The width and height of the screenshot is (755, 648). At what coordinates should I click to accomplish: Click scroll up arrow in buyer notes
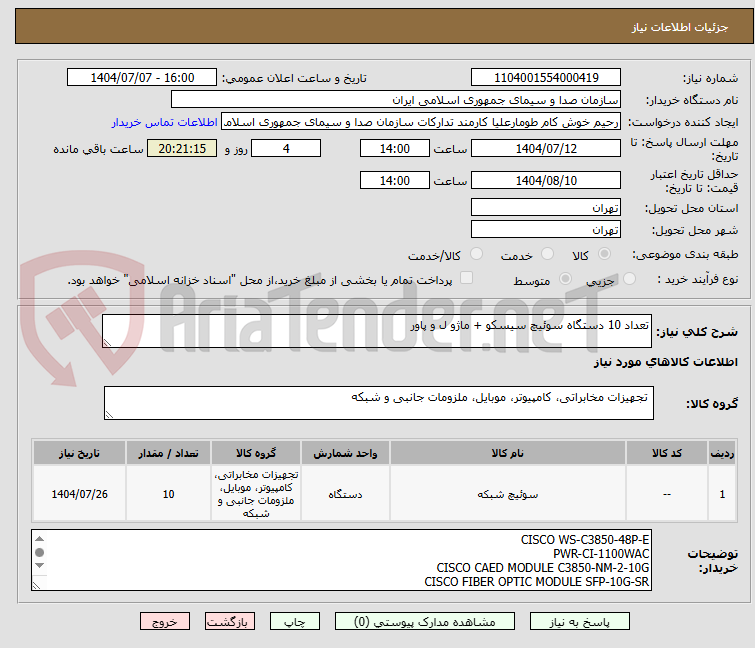click(x=39, y=539)
